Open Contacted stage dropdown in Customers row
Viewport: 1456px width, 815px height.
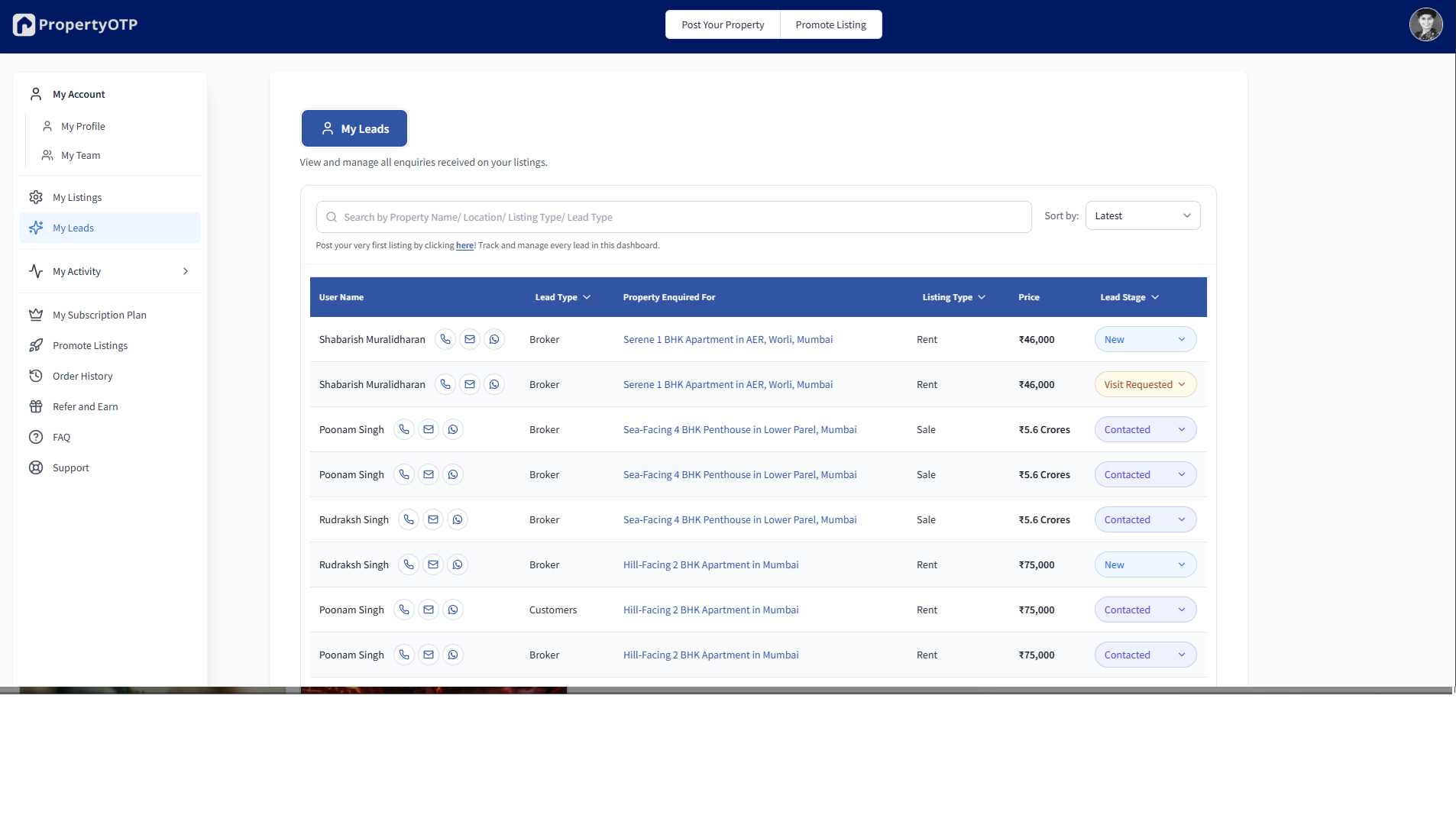coord(1145,610)
